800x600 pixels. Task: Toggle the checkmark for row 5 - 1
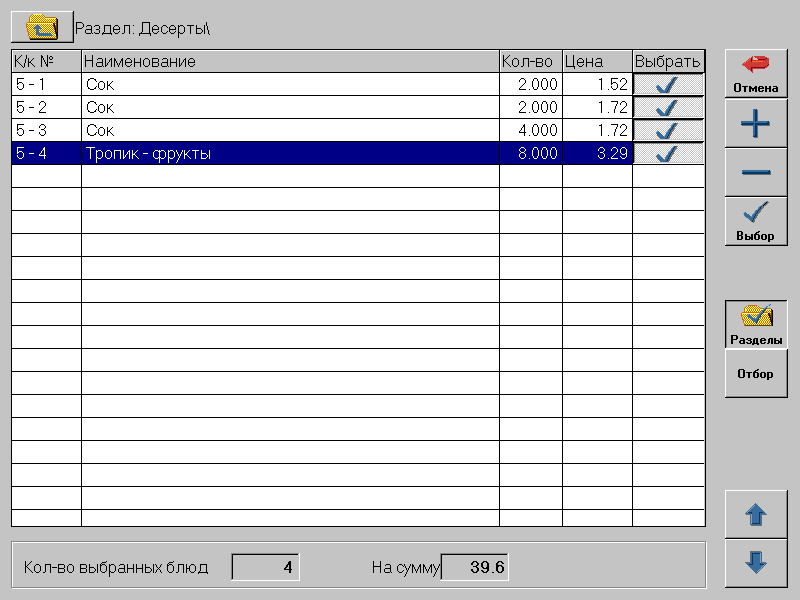tap(668, 84)
